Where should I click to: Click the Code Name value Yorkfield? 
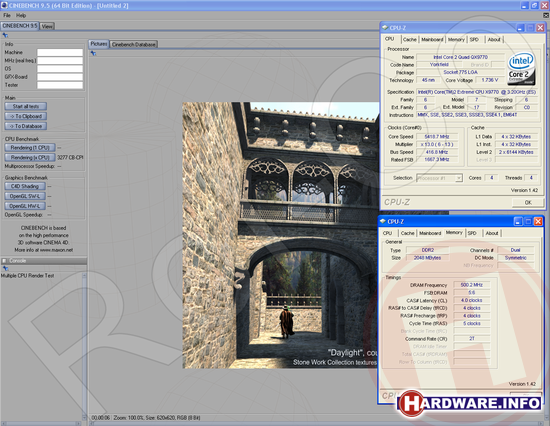click(439, 65)
